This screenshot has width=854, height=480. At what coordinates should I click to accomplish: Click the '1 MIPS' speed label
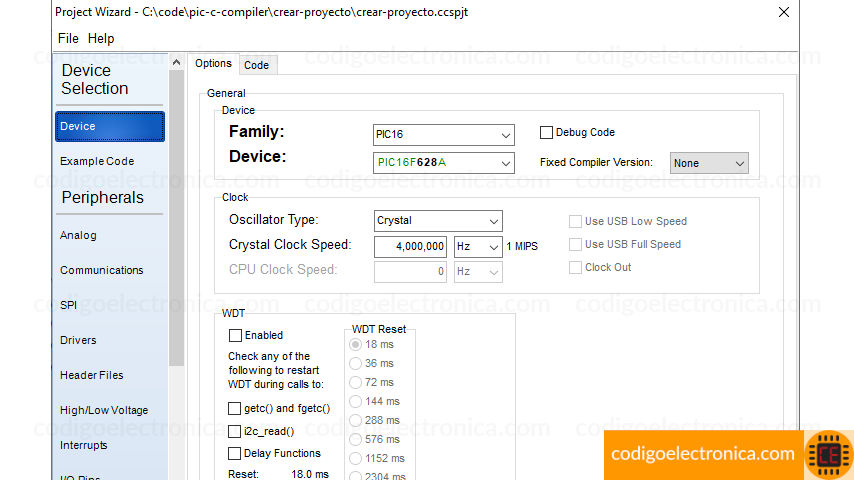[522, 246]
